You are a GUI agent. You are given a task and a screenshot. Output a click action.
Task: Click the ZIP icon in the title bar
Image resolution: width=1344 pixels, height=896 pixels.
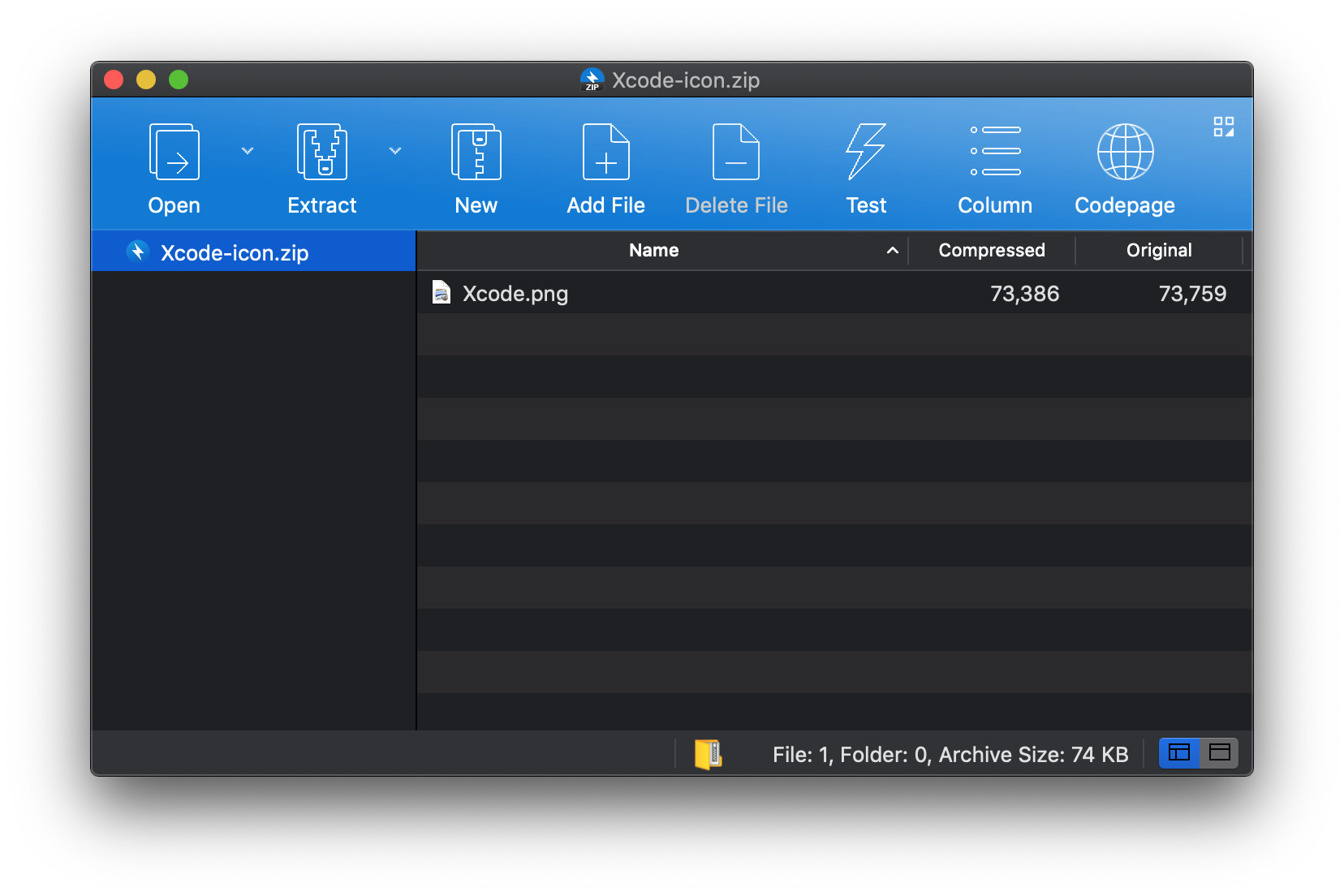point(592,80)
